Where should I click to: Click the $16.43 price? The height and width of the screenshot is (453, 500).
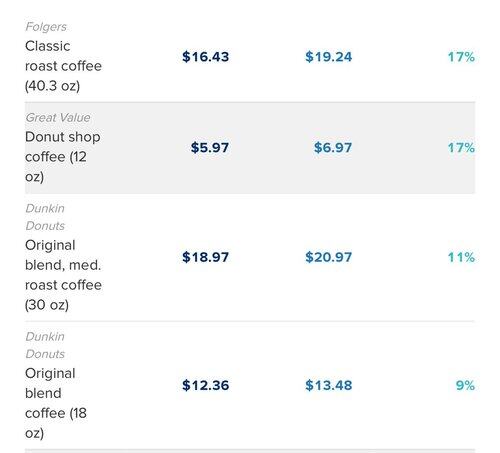click(x=205, y=57)
